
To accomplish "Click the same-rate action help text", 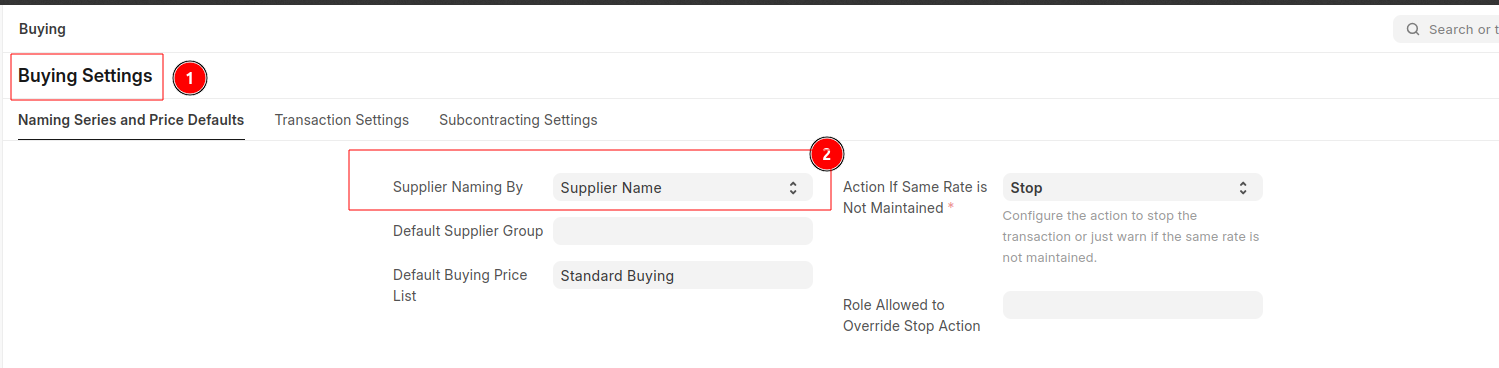I will (1130, 237).
